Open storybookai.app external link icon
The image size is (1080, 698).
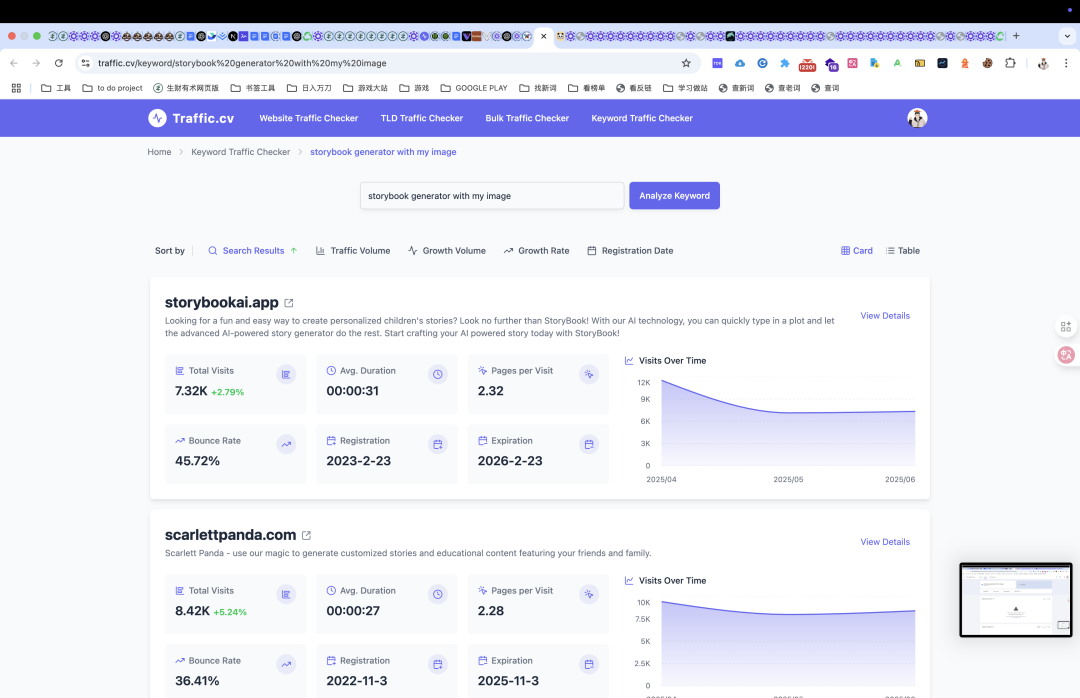pyautogui.click(x=289, y=303)
